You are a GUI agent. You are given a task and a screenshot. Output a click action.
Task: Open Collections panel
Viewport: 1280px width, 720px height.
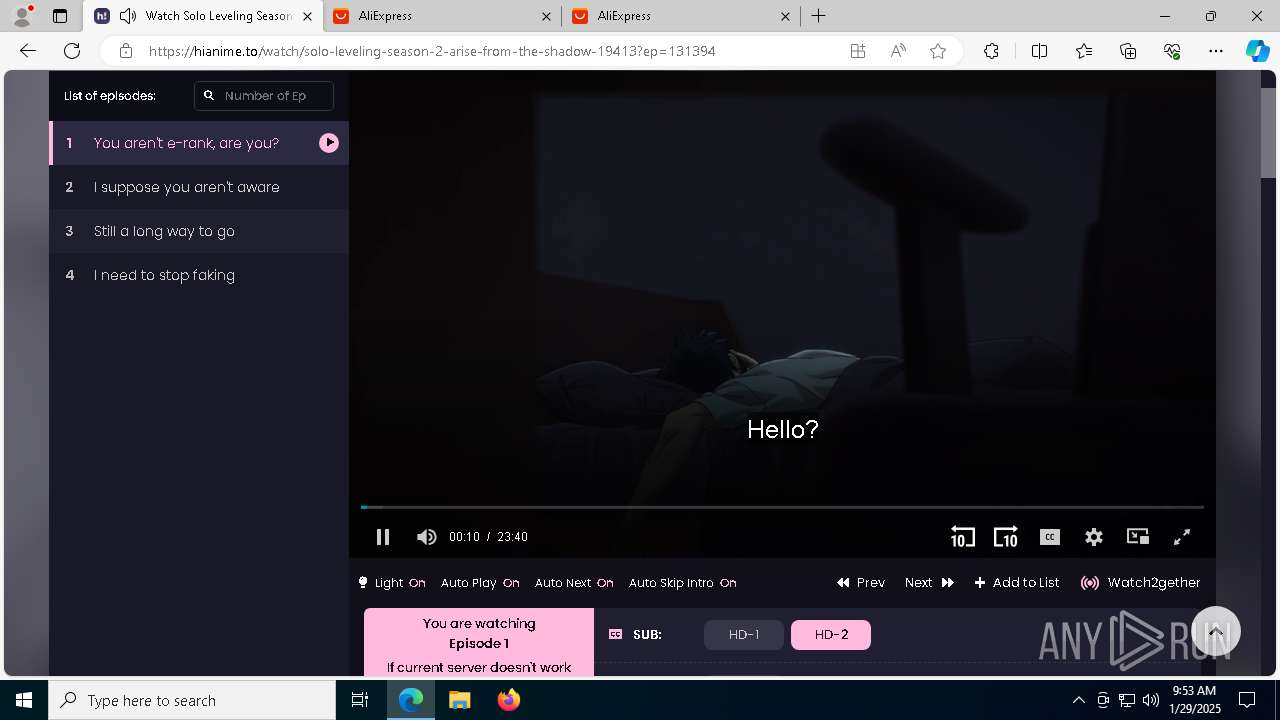click(x=1128, y=51)
